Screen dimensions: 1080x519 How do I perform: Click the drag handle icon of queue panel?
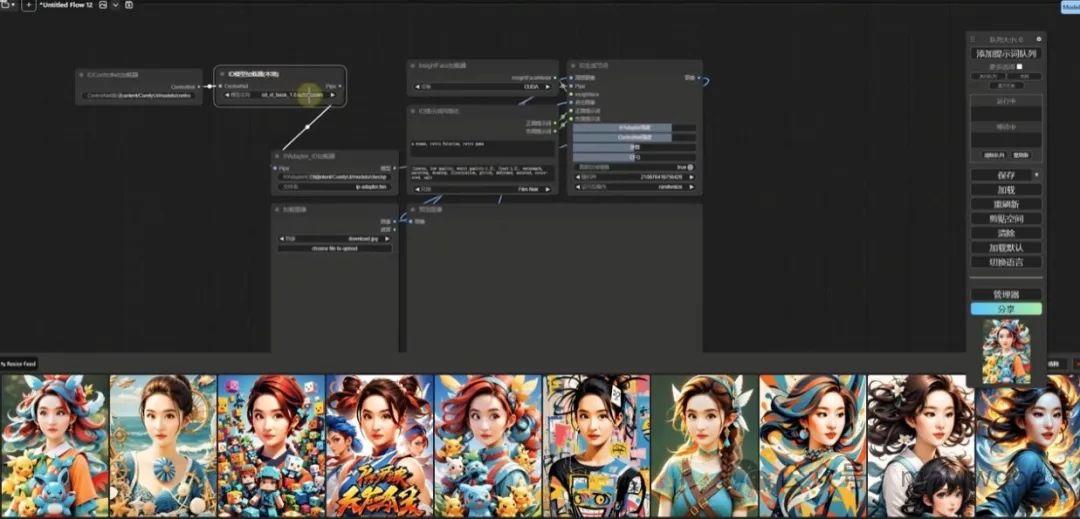pyautogui.click(x=973, y=40)
